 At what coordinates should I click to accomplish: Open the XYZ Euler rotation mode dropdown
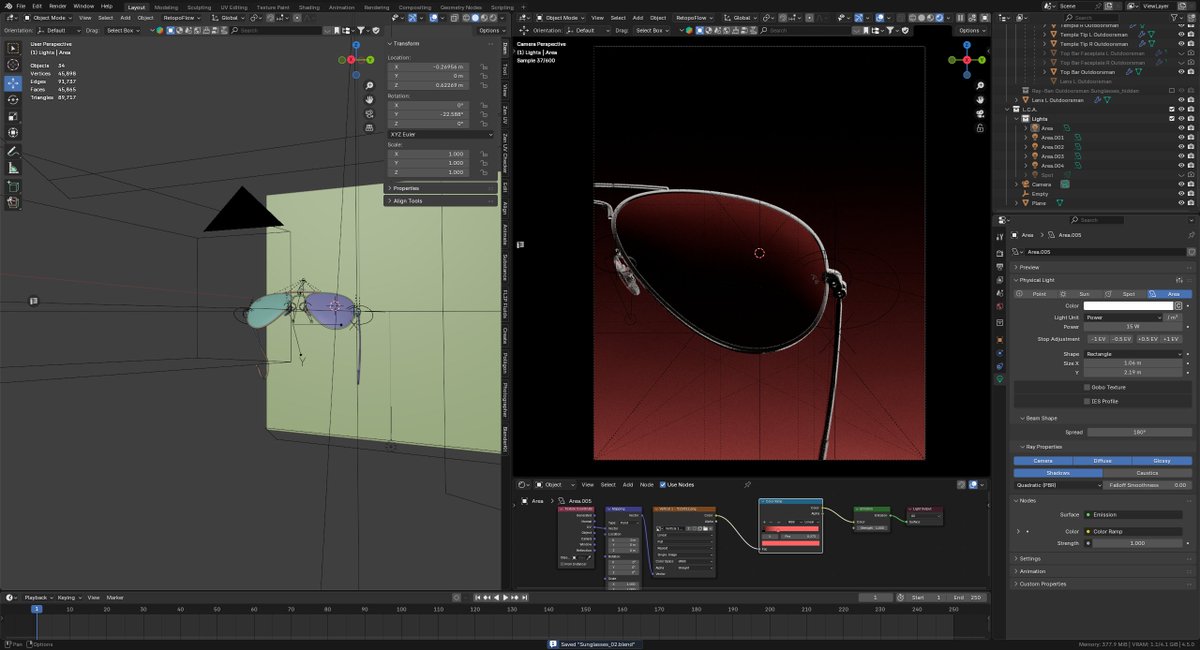(441, 134)
